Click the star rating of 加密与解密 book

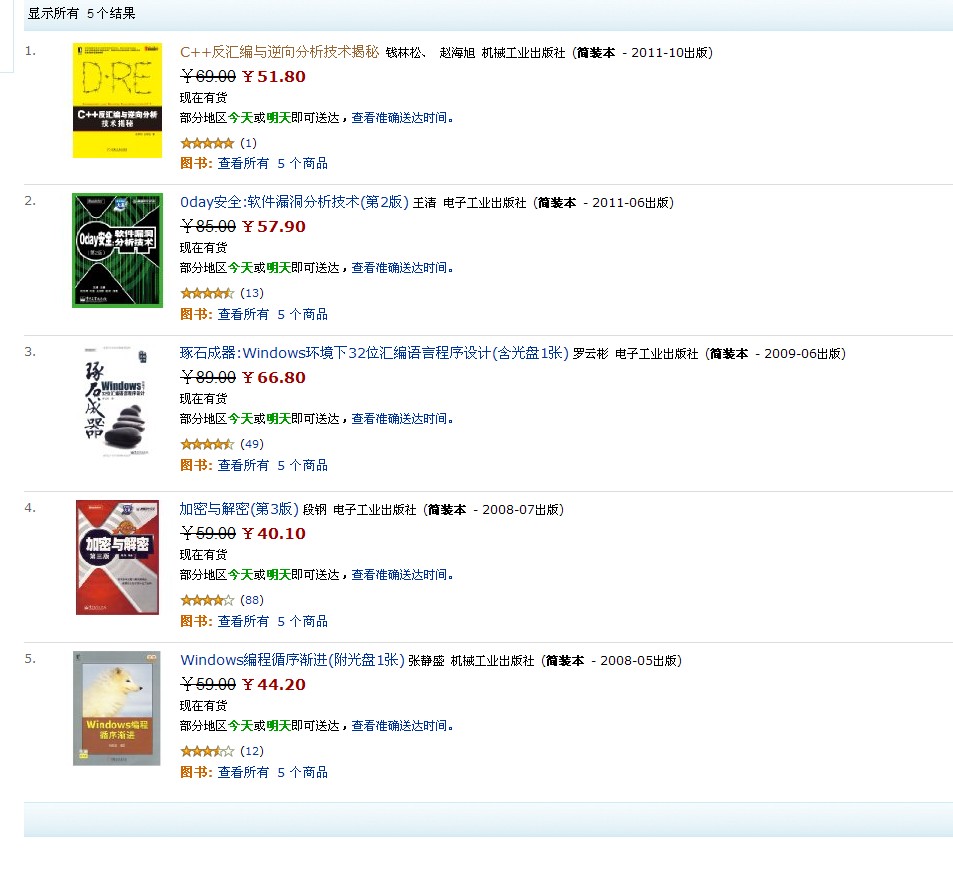point(207,600)
